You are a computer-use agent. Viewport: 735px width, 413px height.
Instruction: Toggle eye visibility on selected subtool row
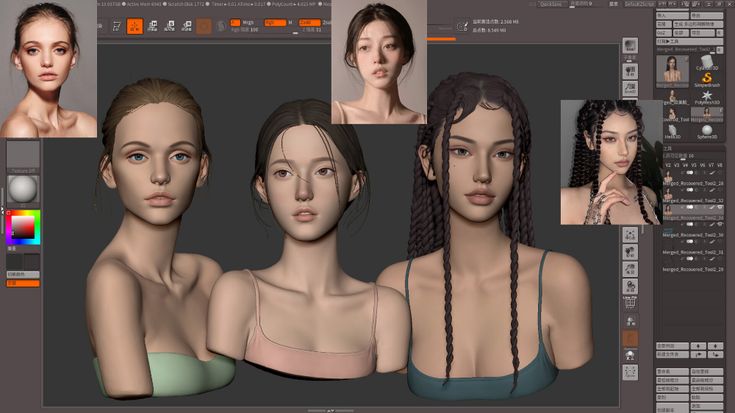pyautogui.click(x=720, y=207)
